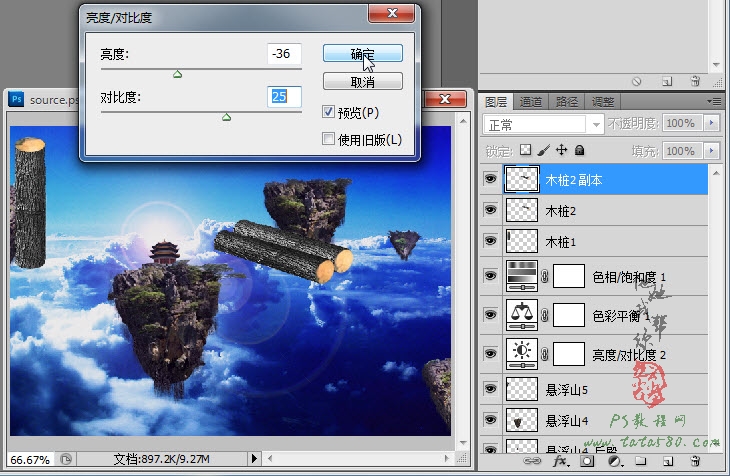Lock transparent pixels icon
The width and height of the screenshot is (730, 476).
525,150
